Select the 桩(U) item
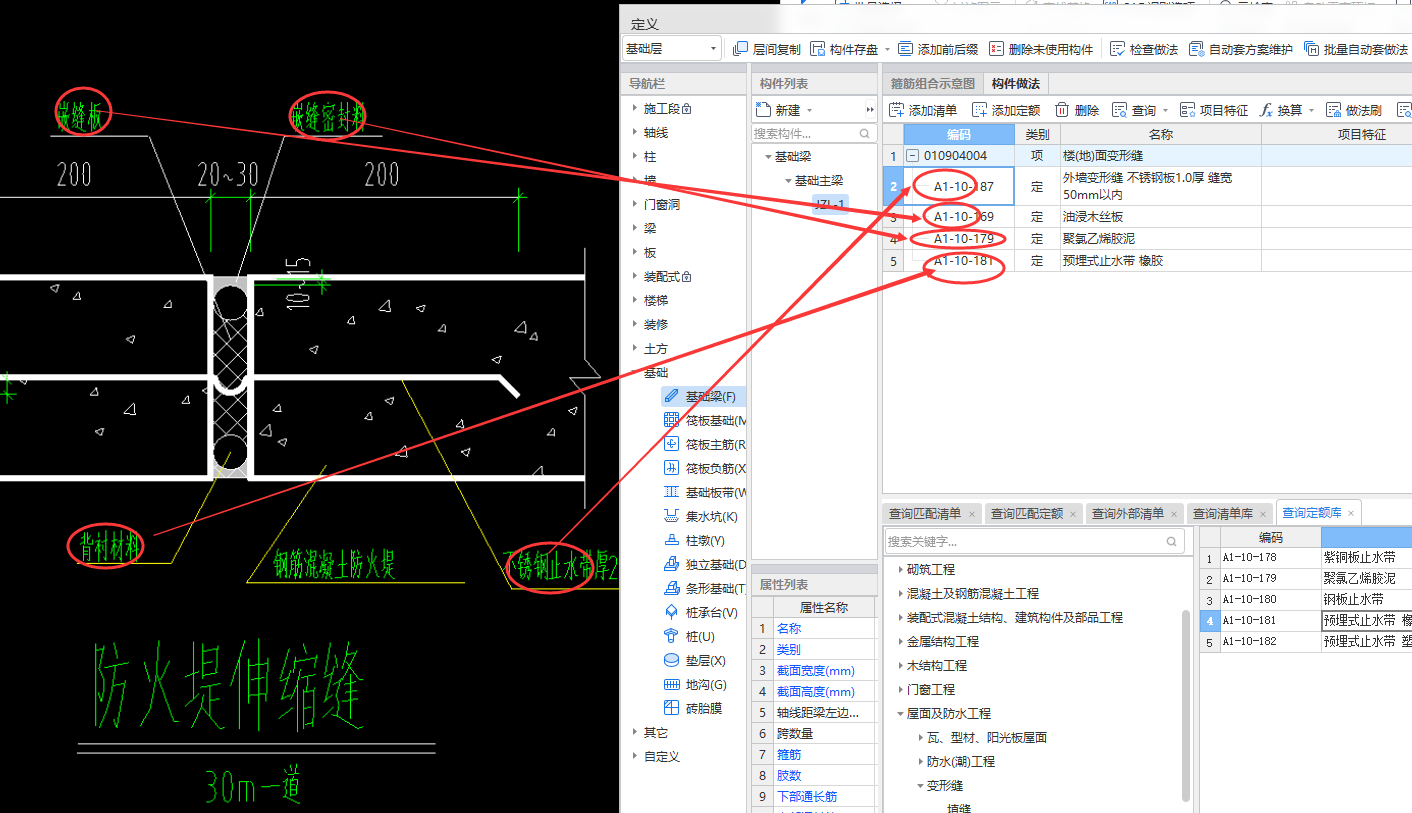Image resolution: width=1412 pixels, height=813 pixels. [690, 637]
